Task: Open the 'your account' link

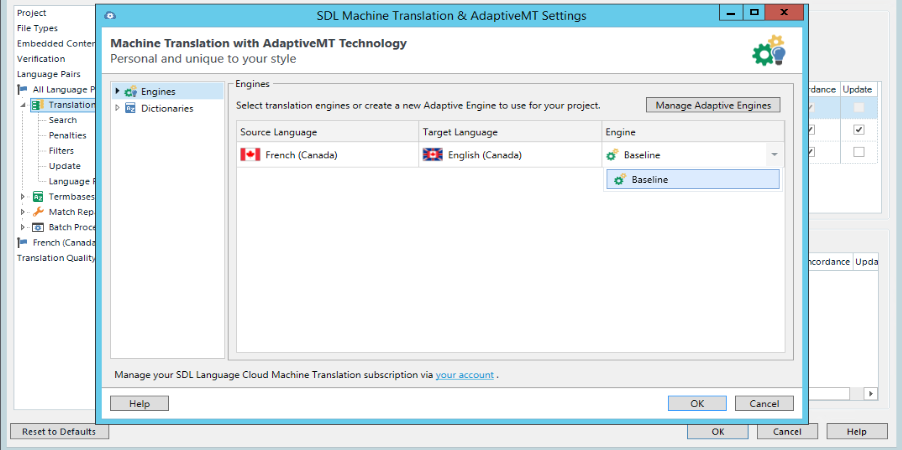Action: pyautogui.click(x=464, y=375)
